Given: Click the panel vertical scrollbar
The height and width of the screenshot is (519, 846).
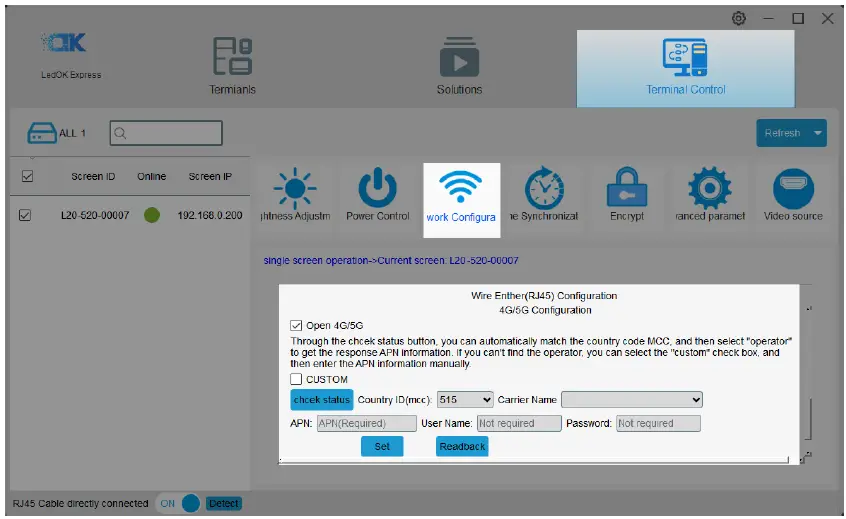Looking at the screenshot, I should (x=809, y=419).
